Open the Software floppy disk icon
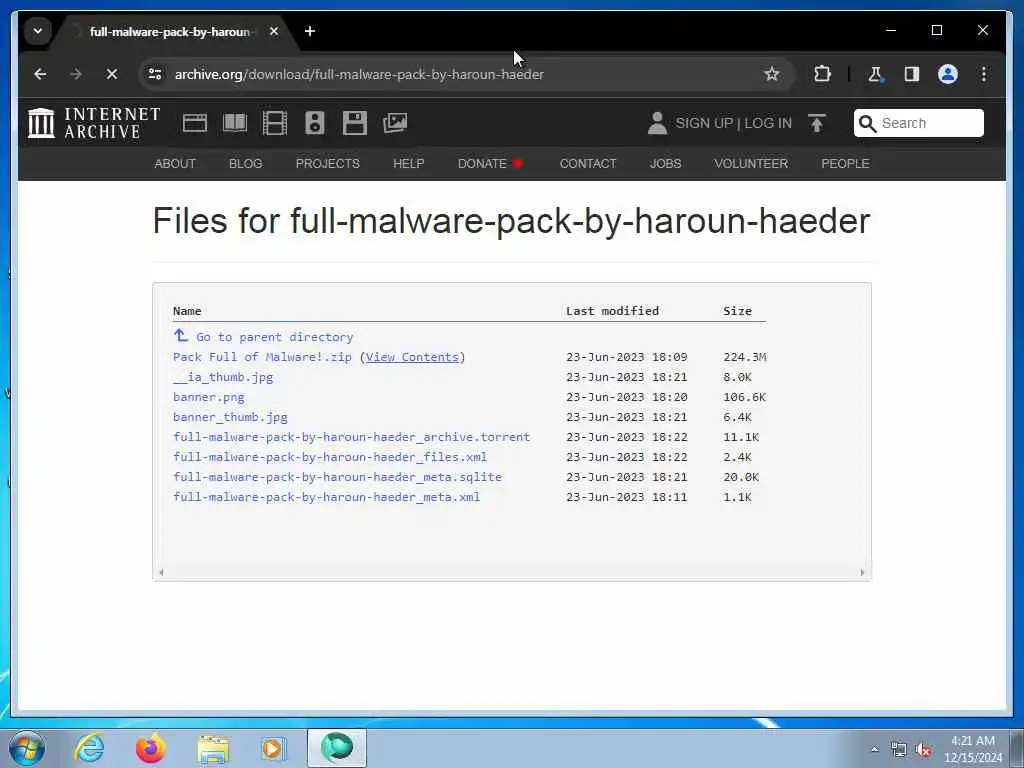The image size is (1024, 768). tap(355, 123)
